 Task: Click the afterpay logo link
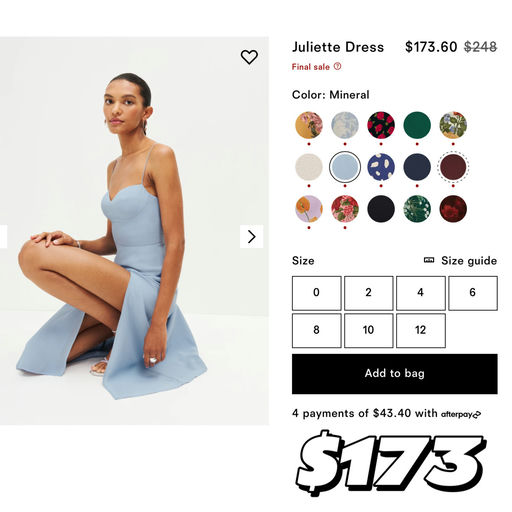click(x=461, y=414)
